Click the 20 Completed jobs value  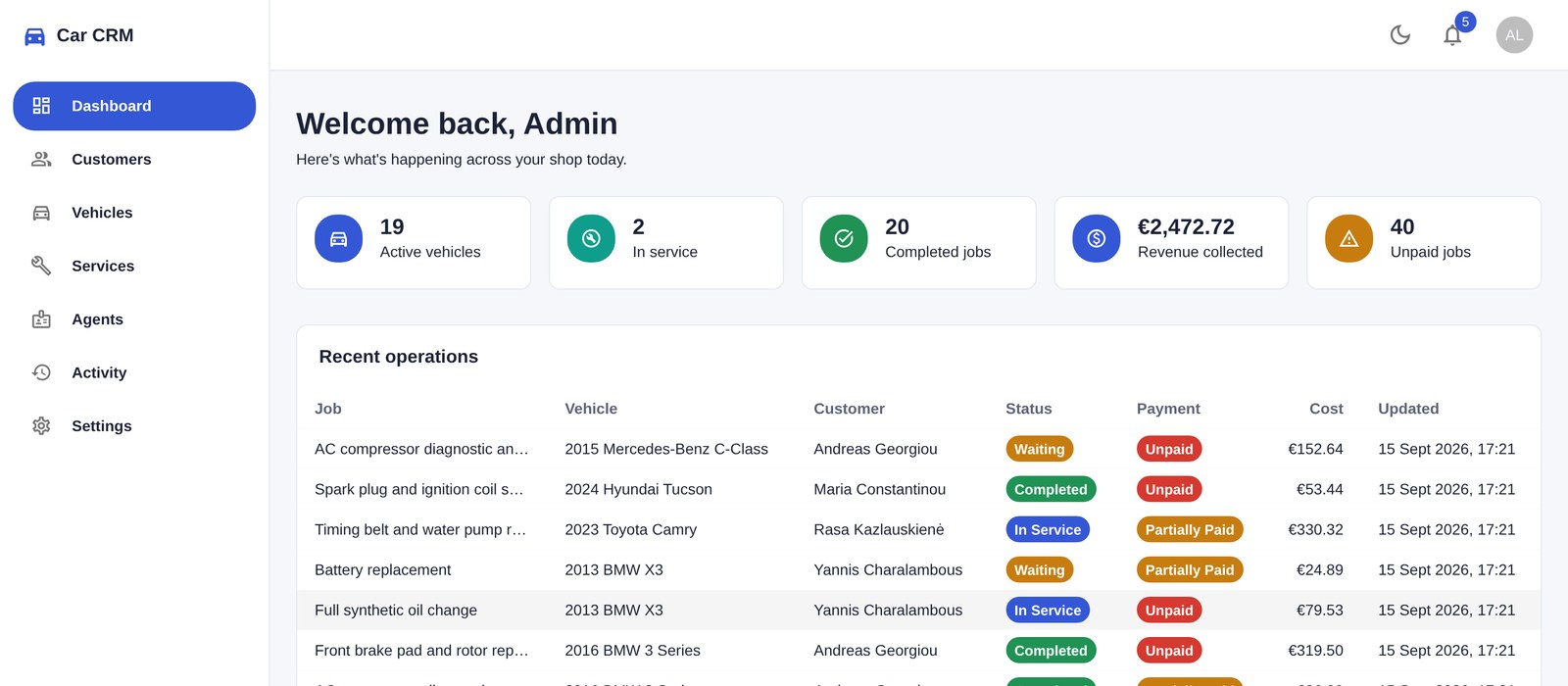tap(898, 227)
